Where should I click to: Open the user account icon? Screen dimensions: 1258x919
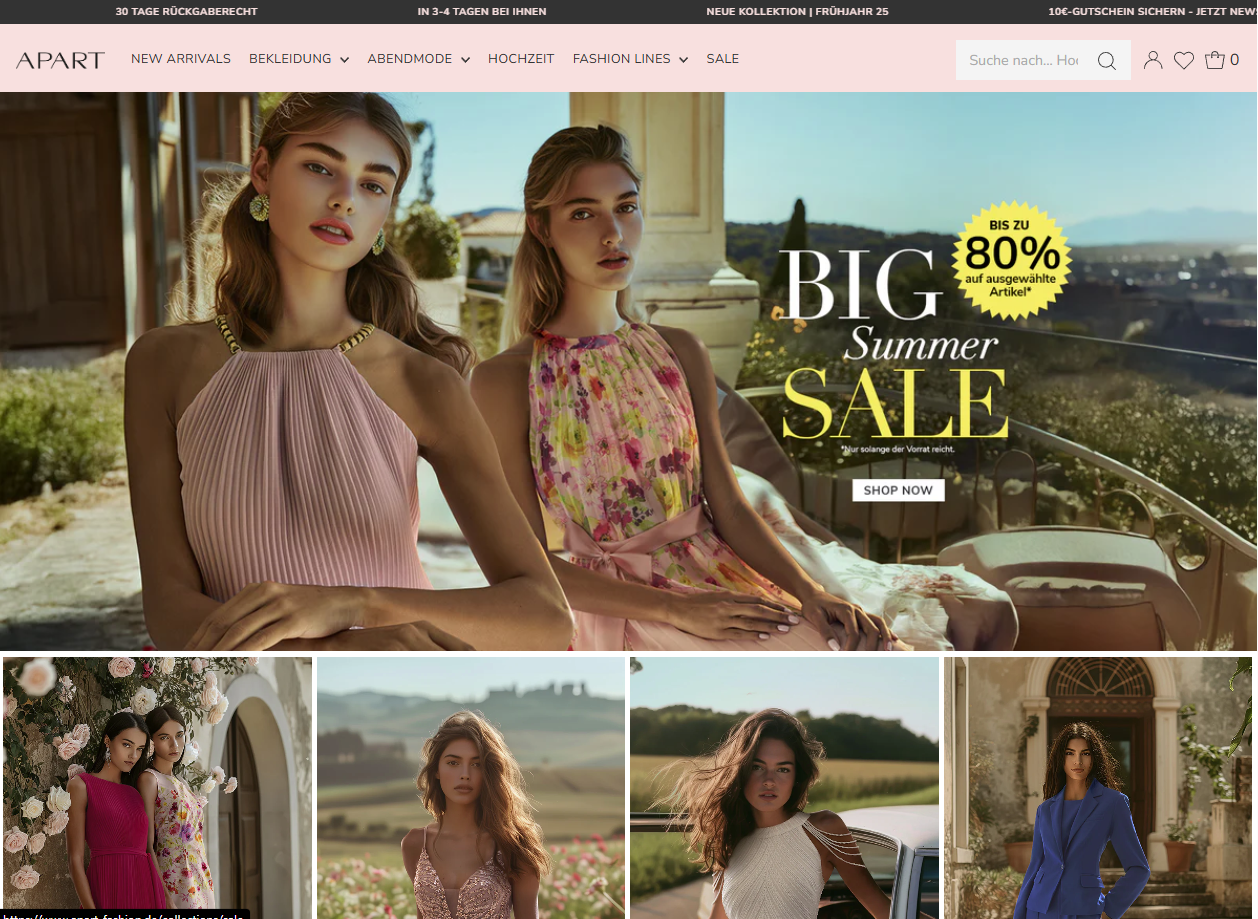coord(1152,60)
